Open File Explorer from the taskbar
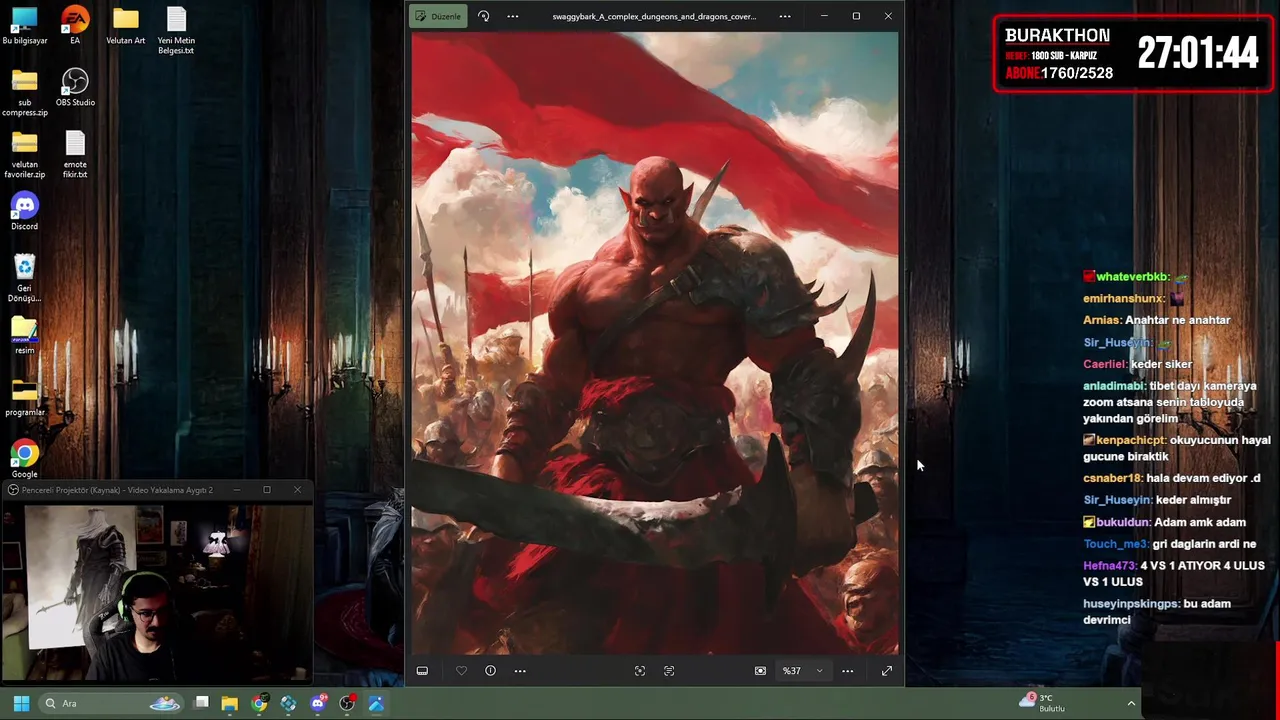The height and width of the screenshot is (720, 1280). click(x=230, y=704)
